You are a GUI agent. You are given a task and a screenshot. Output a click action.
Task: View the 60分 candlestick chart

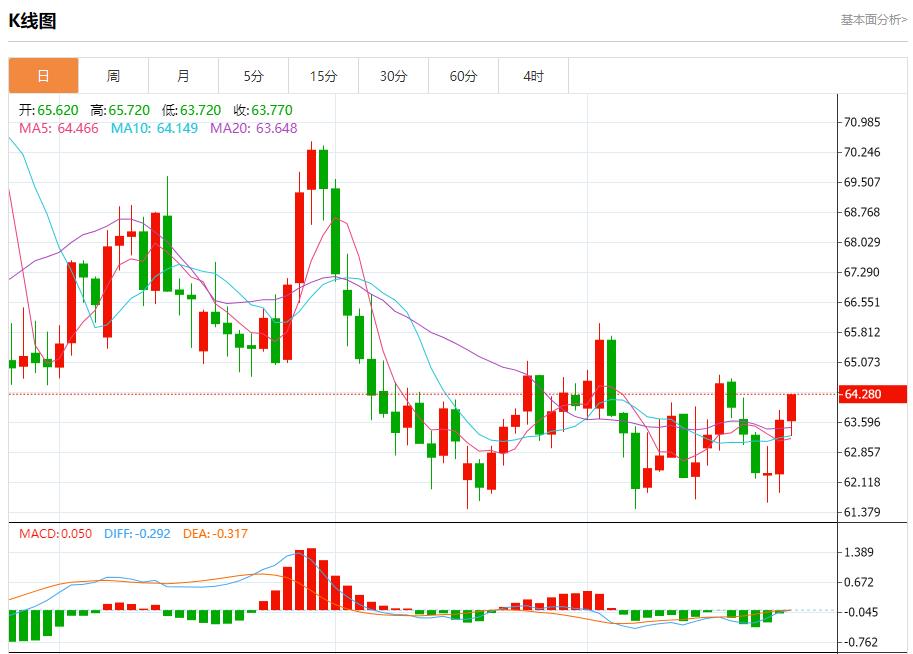point(463,75)
